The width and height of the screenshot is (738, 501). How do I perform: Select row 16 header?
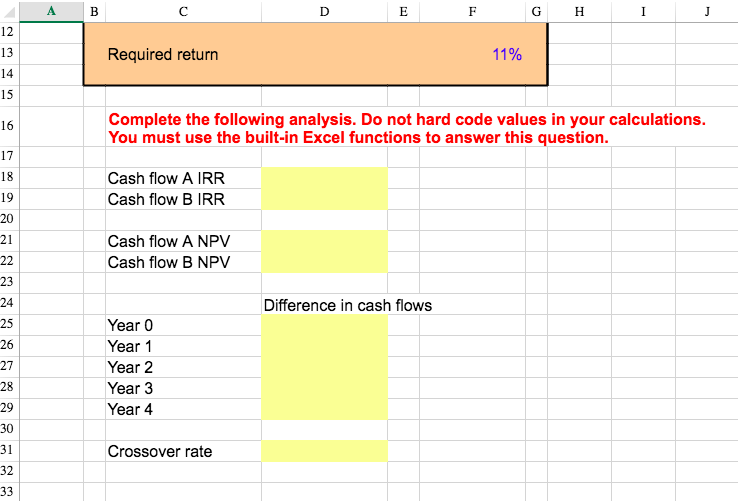tap(9, 126)
